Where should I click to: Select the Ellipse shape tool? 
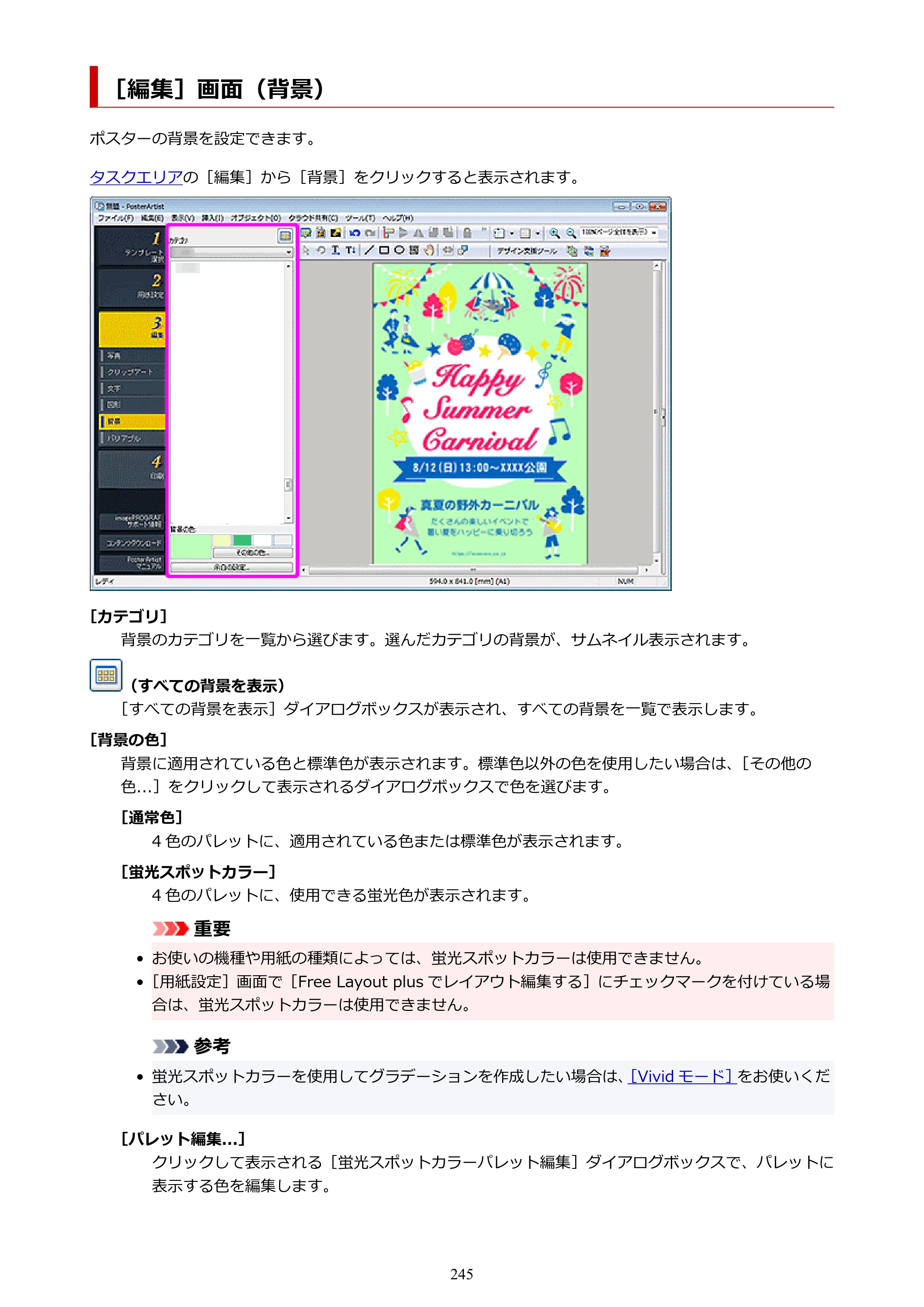(x=399, y=250)
